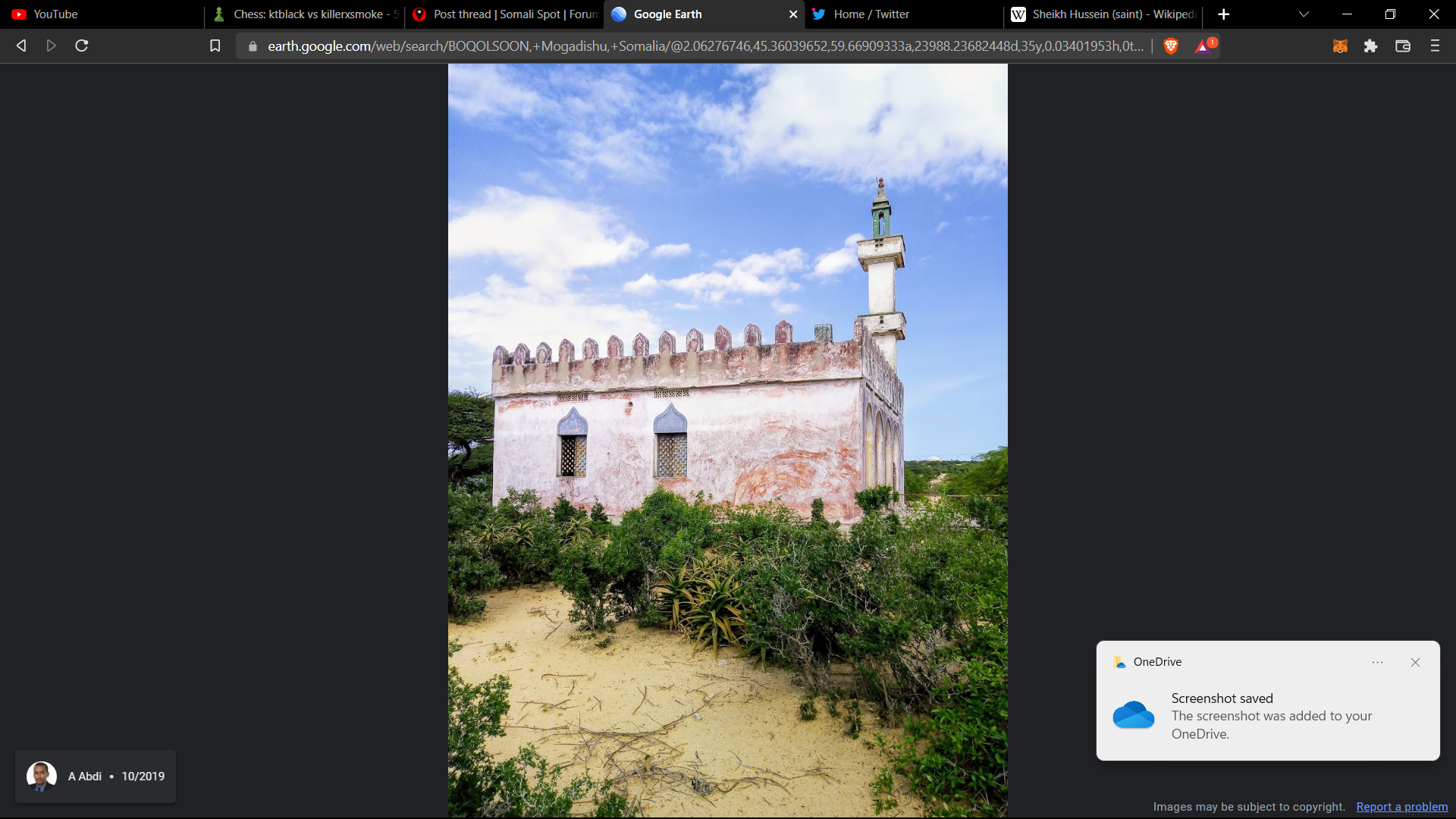
Task: Restore down the browser window
Action: coord(1390,14)
